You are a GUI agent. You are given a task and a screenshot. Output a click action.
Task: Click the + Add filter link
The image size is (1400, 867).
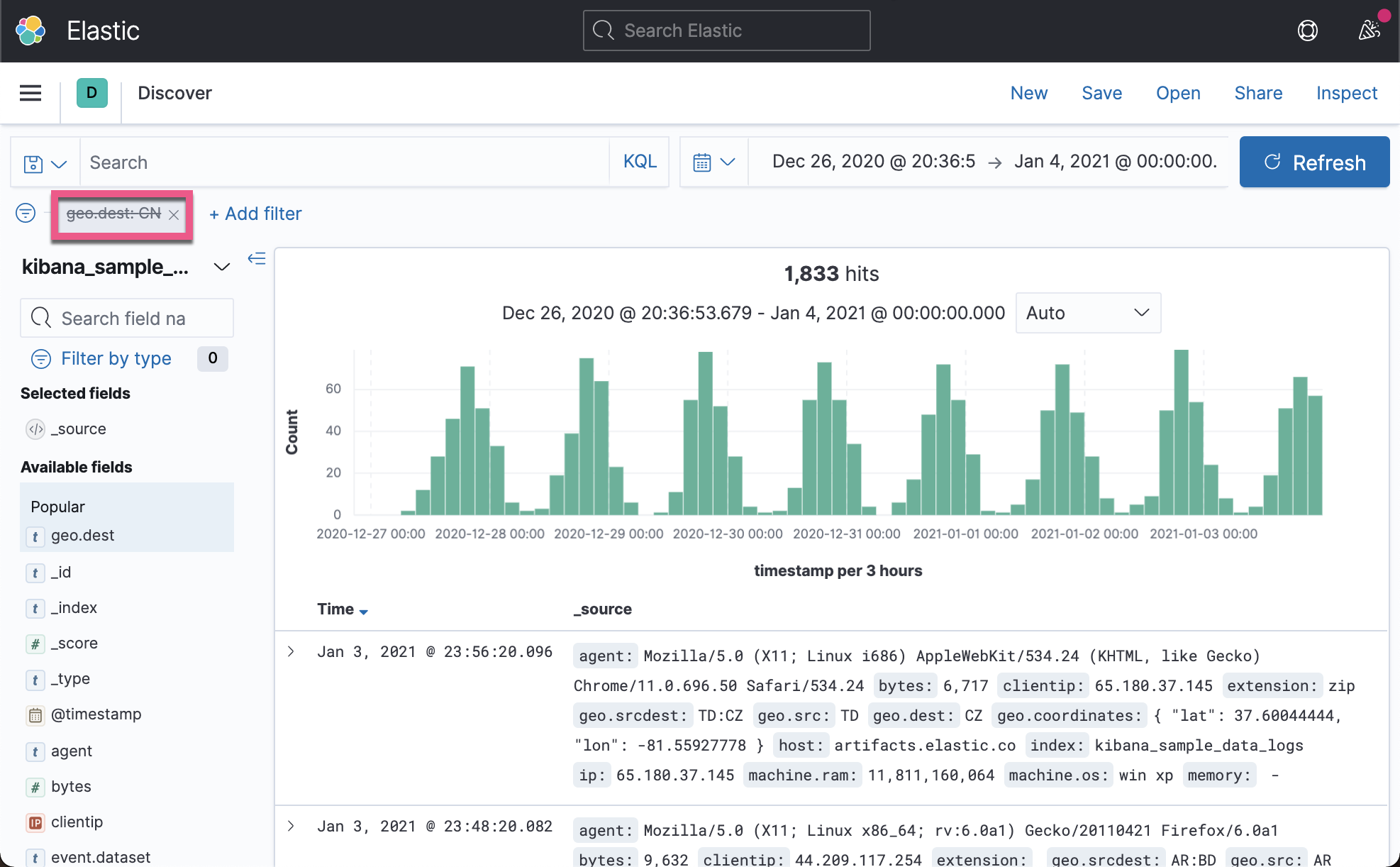pos(255,214)
